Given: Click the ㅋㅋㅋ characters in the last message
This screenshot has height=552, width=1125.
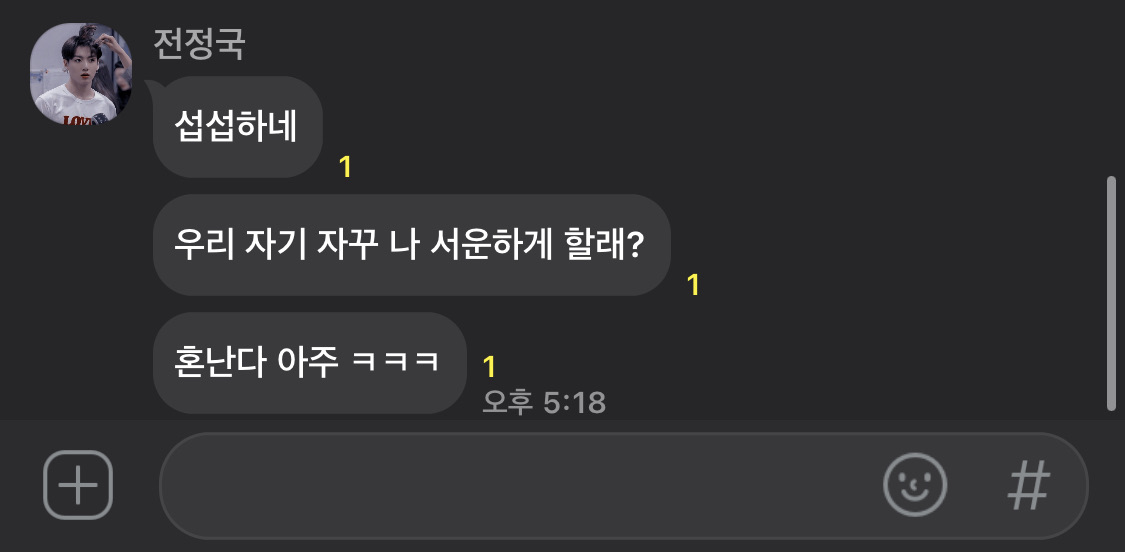Looking at the screenshot, I should (x=395, y=362).
